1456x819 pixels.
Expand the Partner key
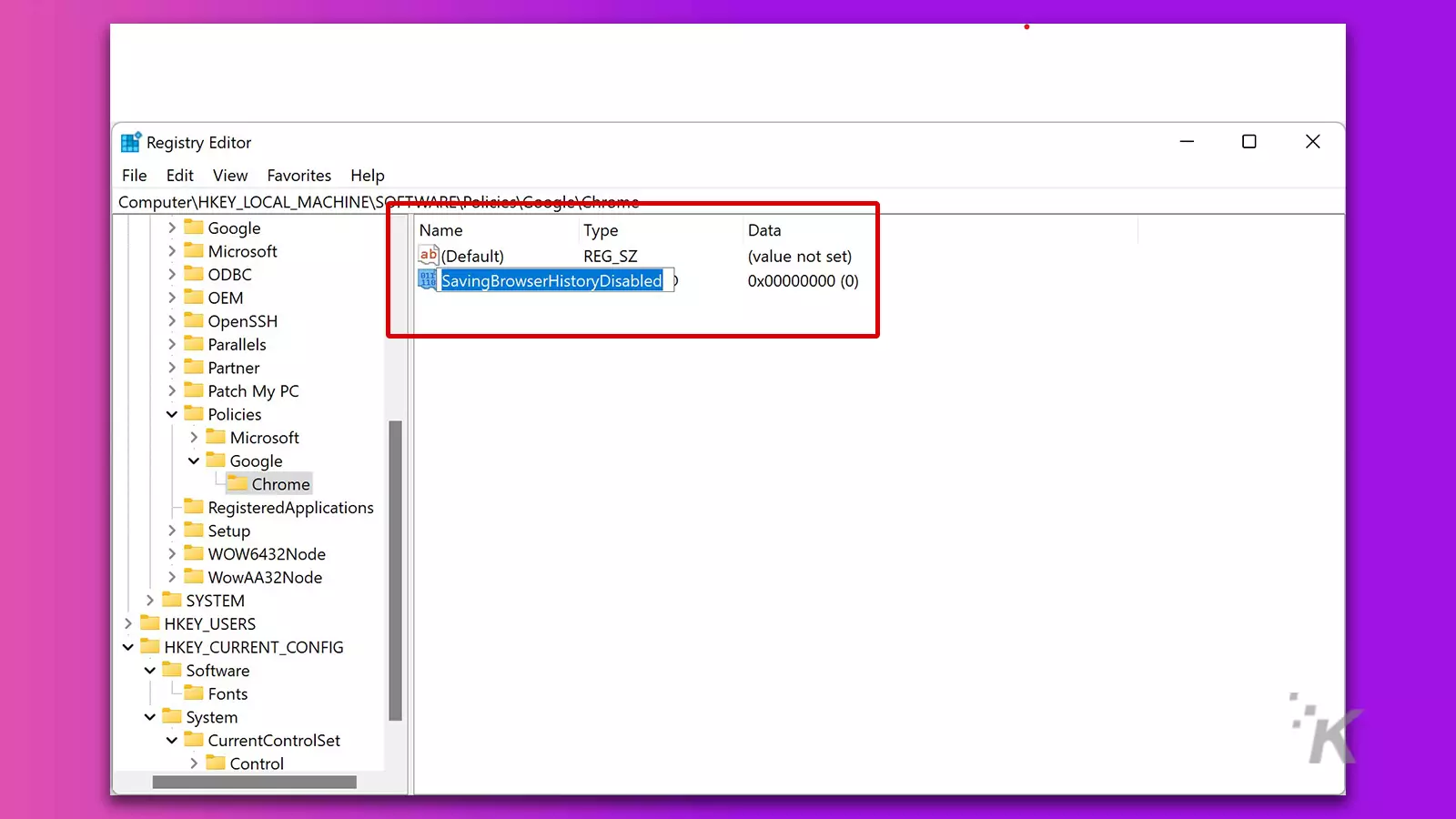[x=172, y=368]
